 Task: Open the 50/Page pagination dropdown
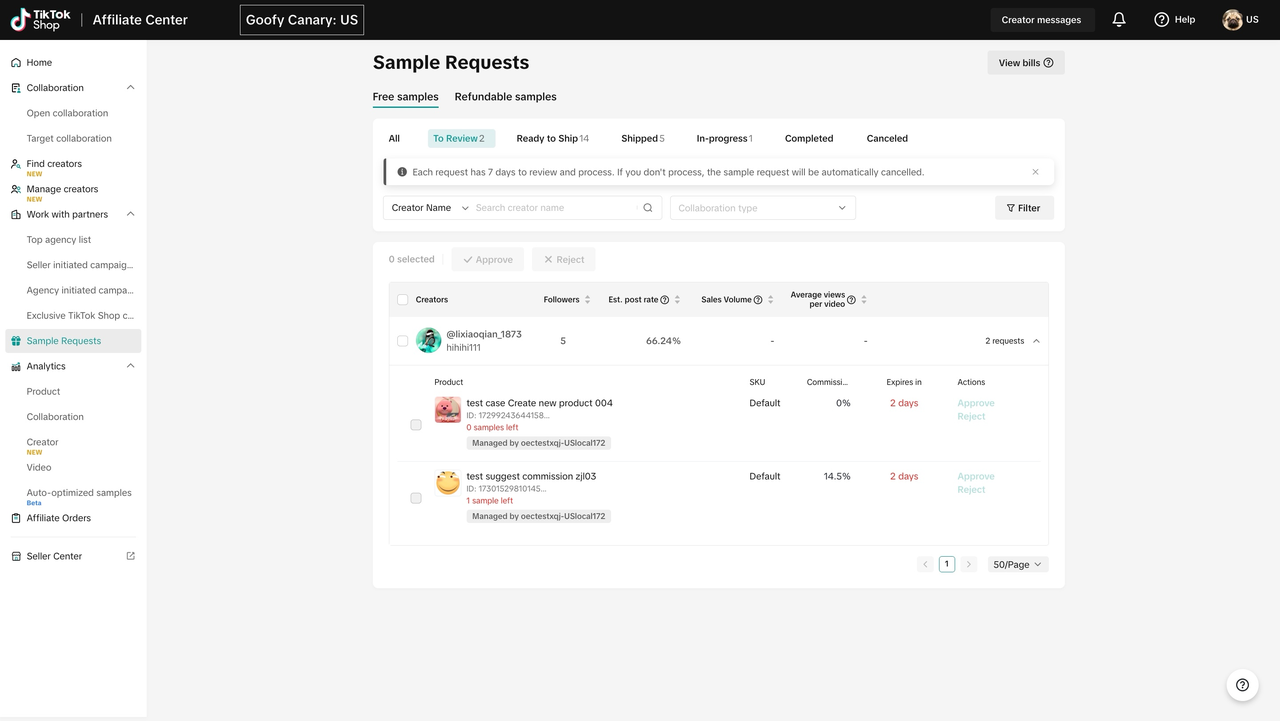pyautogui.click(x=1017, y=565)
